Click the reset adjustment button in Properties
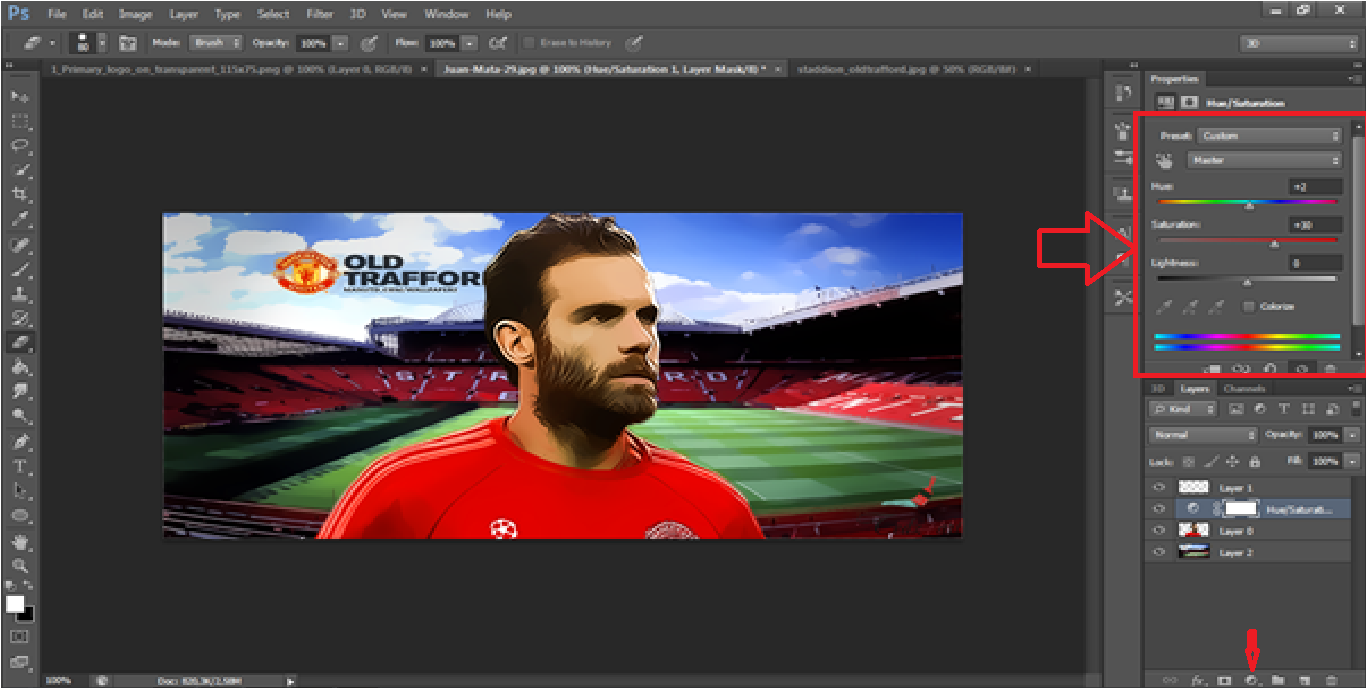Image resolution: width=1366 pixels, height=688 pixels. 1271,369
